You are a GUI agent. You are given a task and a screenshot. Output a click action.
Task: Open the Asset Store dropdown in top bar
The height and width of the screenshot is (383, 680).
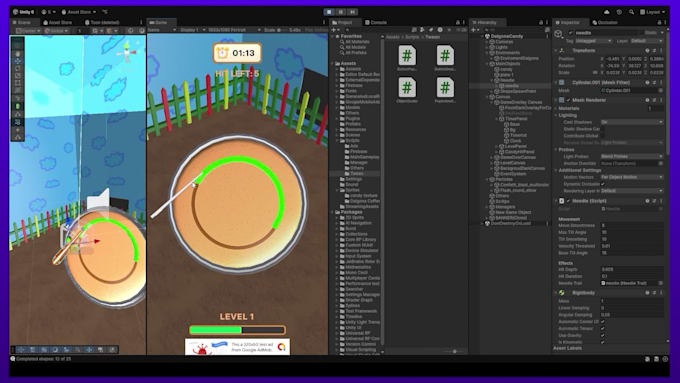(79, 12)
